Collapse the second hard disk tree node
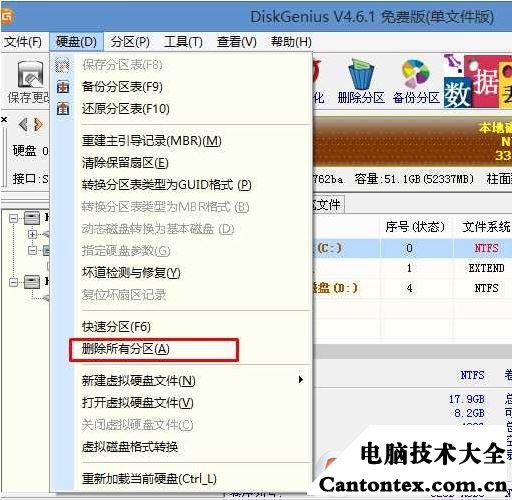This screenshot has height=500, width=512. (x=13, y=283)
